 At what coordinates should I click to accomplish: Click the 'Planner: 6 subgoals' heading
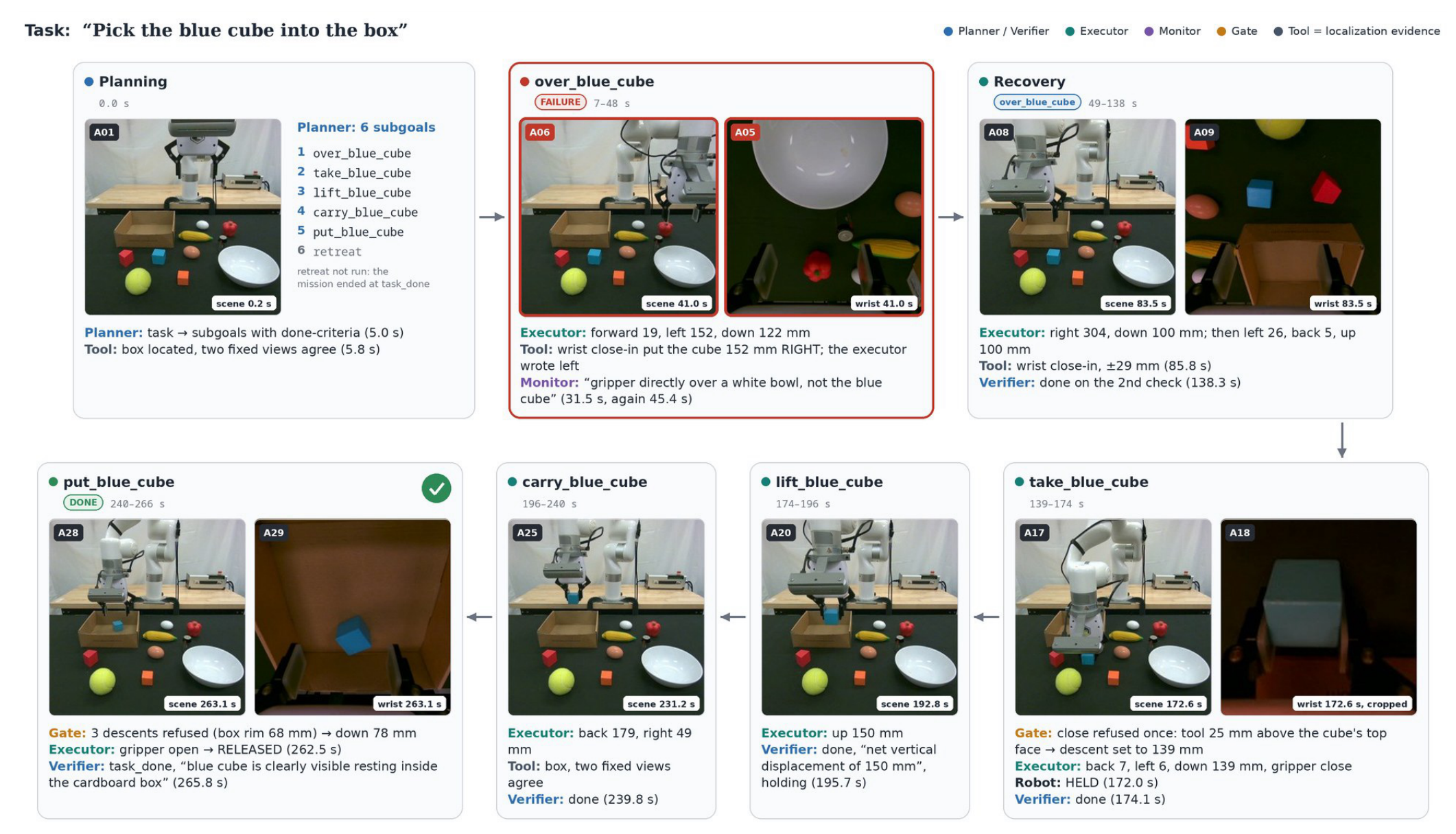(366, 127)
